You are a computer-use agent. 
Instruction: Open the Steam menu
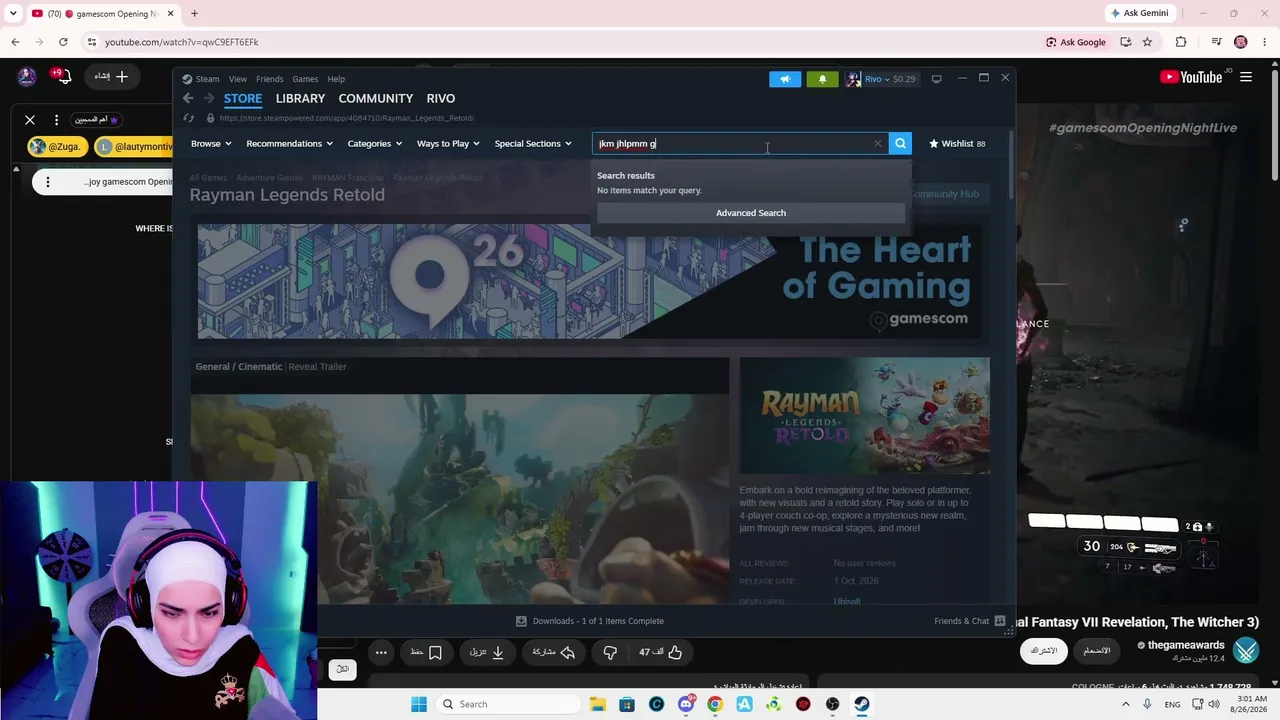tap(201, 79)
